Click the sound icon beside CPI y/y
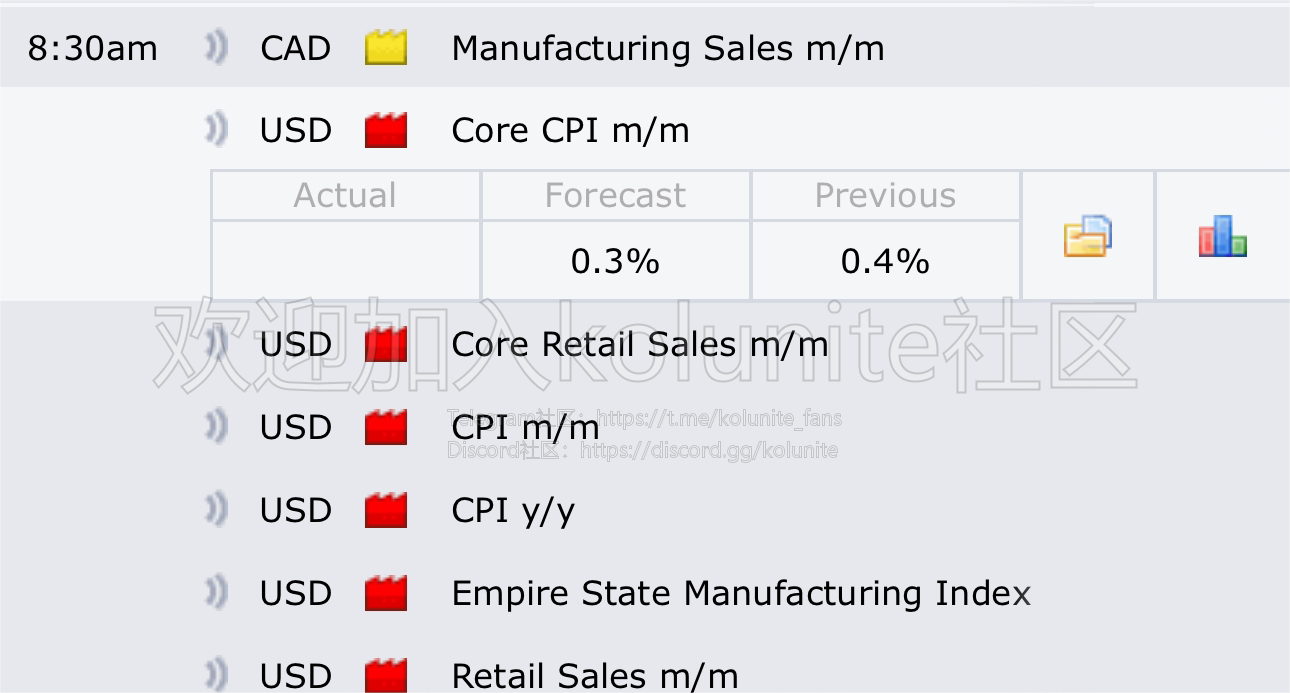Screen dimensions: 1290x693 click(x=217, y=510)
